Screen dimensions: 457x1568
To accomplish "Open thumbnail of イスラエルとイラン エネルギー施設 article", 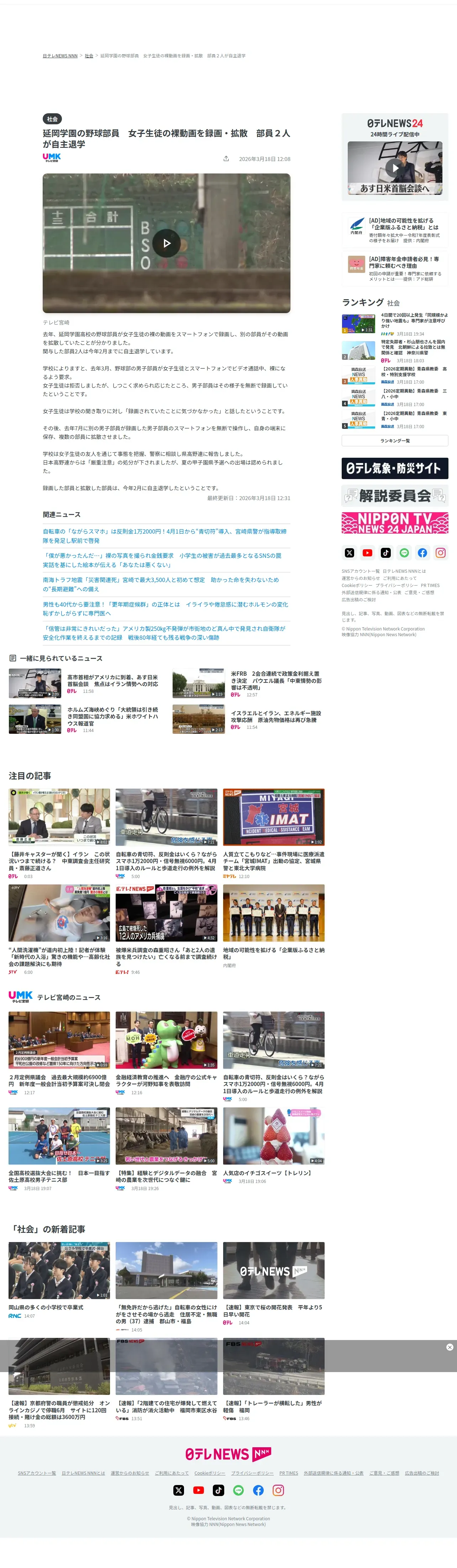I will point(198,719).
